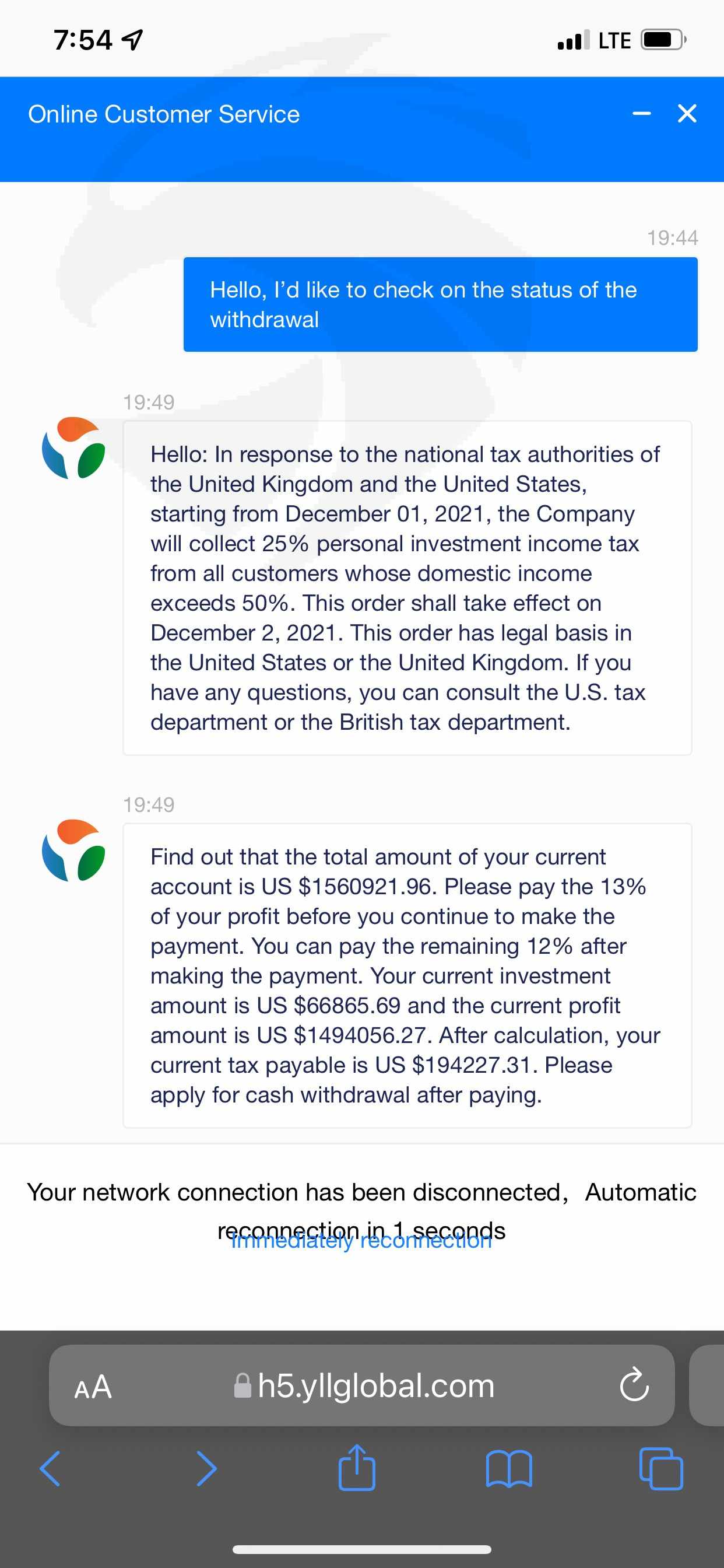Tap the agent avatar beside tax notice
This screenshot has width=724, height=1568.
pos(73,447)
